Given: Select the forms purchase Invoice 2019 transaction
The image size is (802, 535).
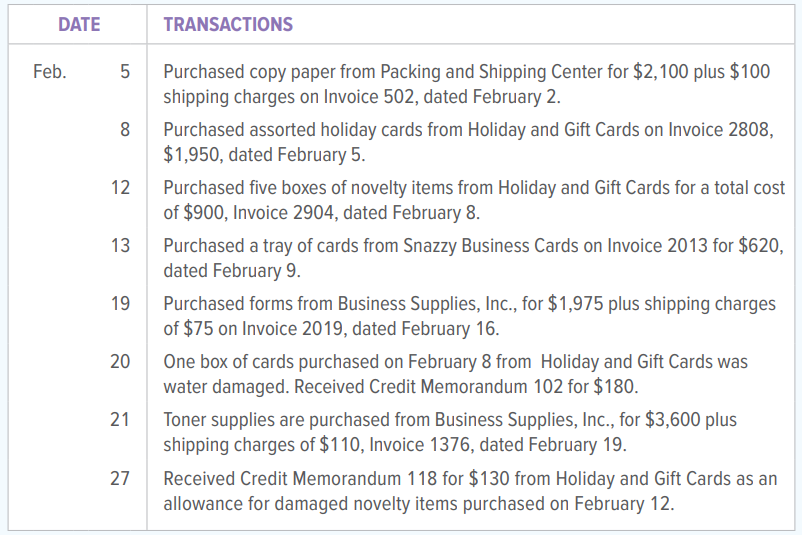Looking at the screenshot, I should tap(470, 316).
